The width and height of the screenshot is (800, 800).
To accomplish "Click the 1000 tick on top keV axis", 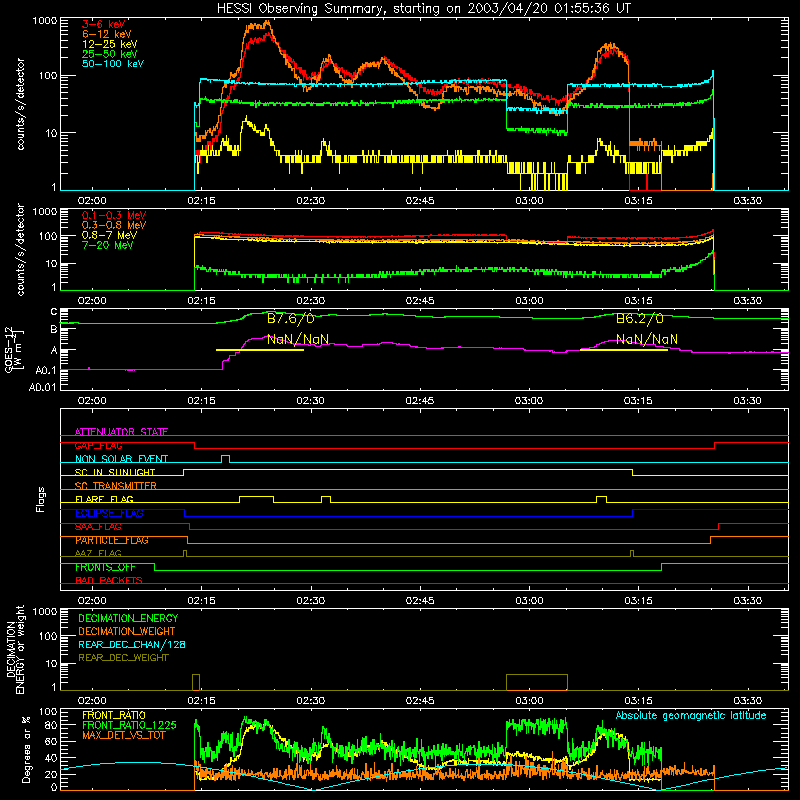I will [44, 21].
